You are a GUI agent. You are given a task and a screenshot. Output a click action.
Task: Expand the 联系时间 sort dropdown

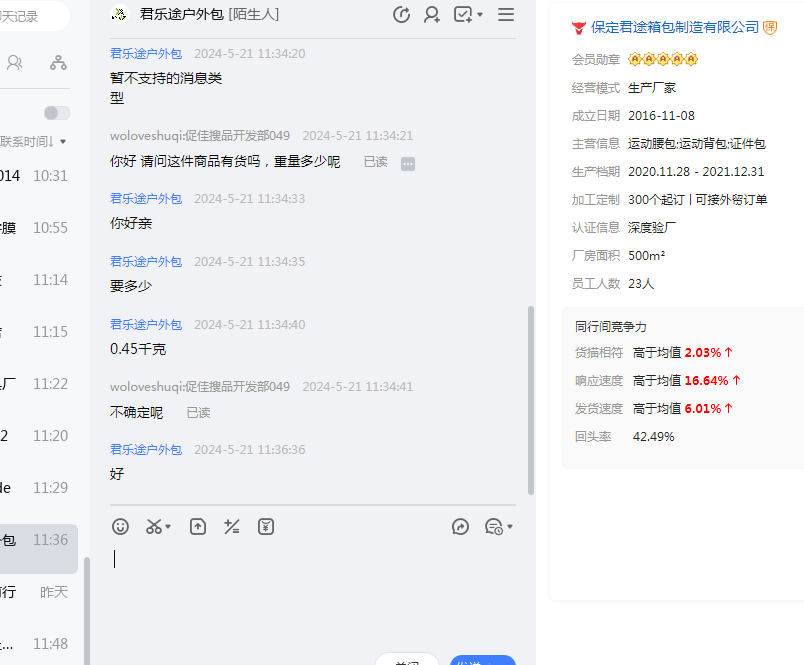(x=63, y=142)
